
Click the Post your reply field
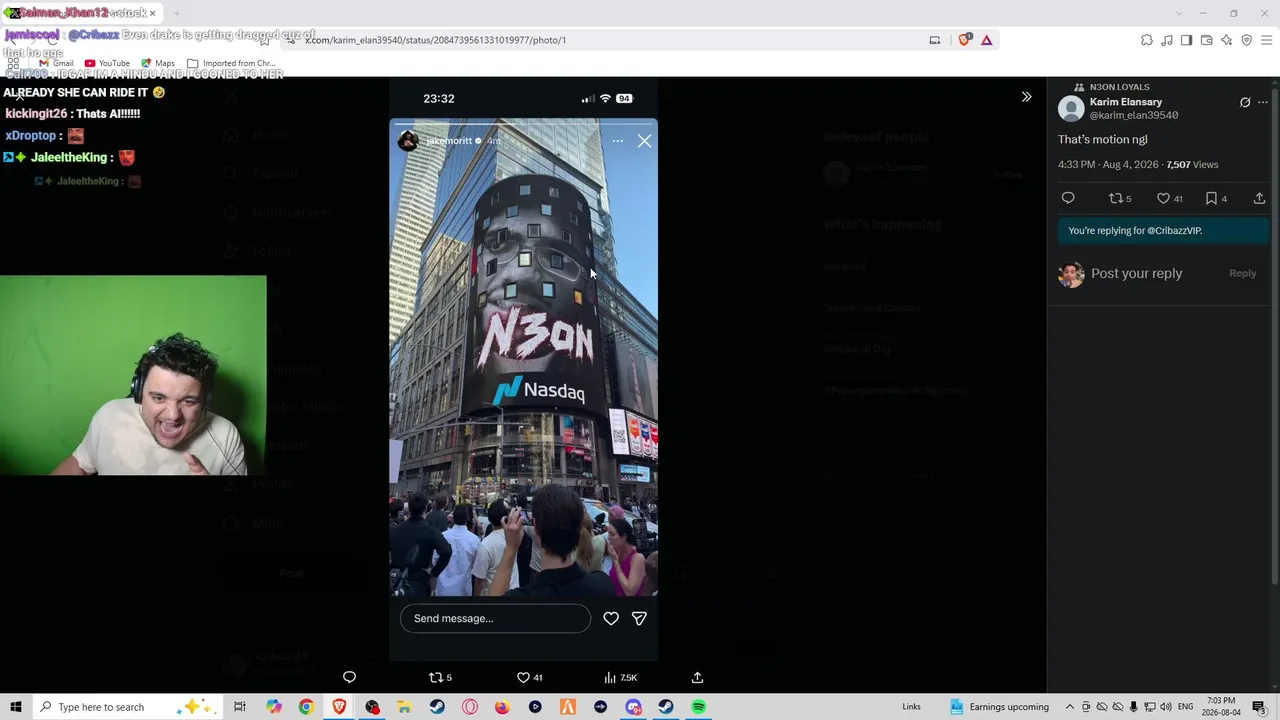pos(1136,273)
